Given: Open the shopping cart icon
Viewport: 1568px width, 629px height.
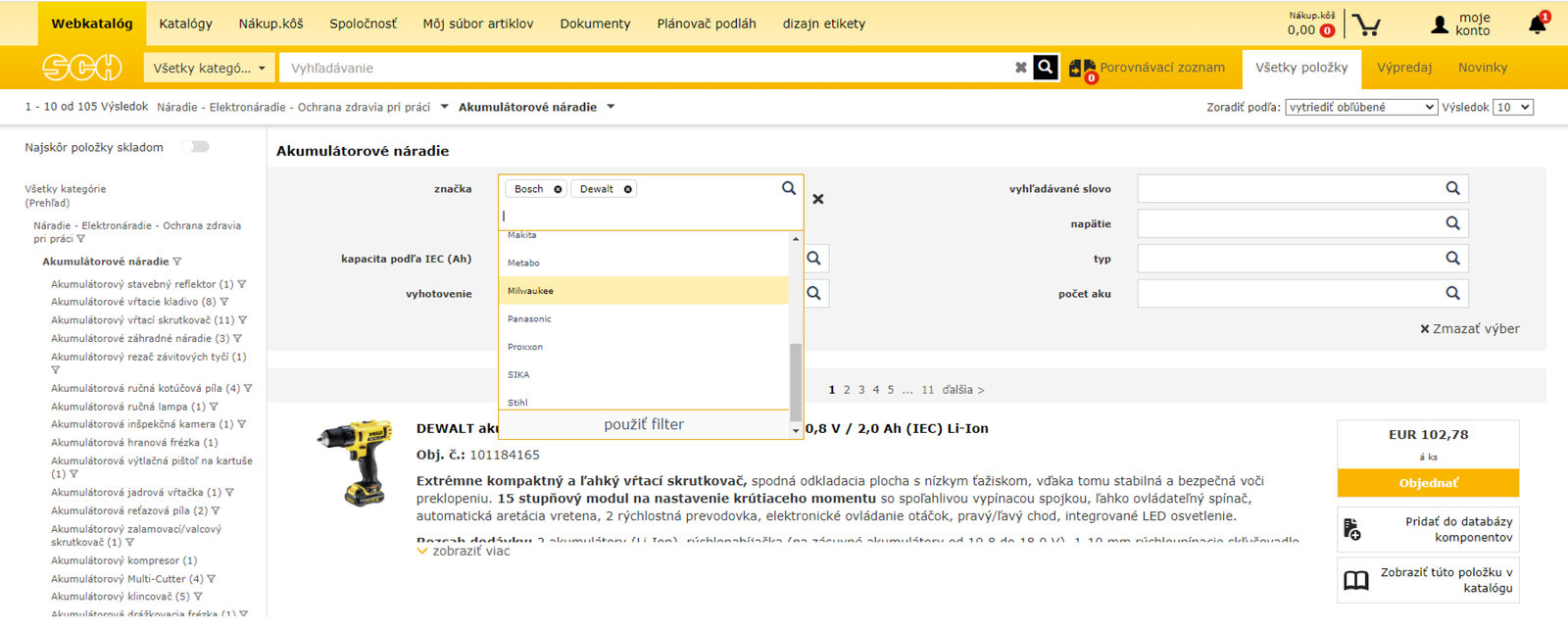Looking at the screenshot, I should [x=1365, y=24].
